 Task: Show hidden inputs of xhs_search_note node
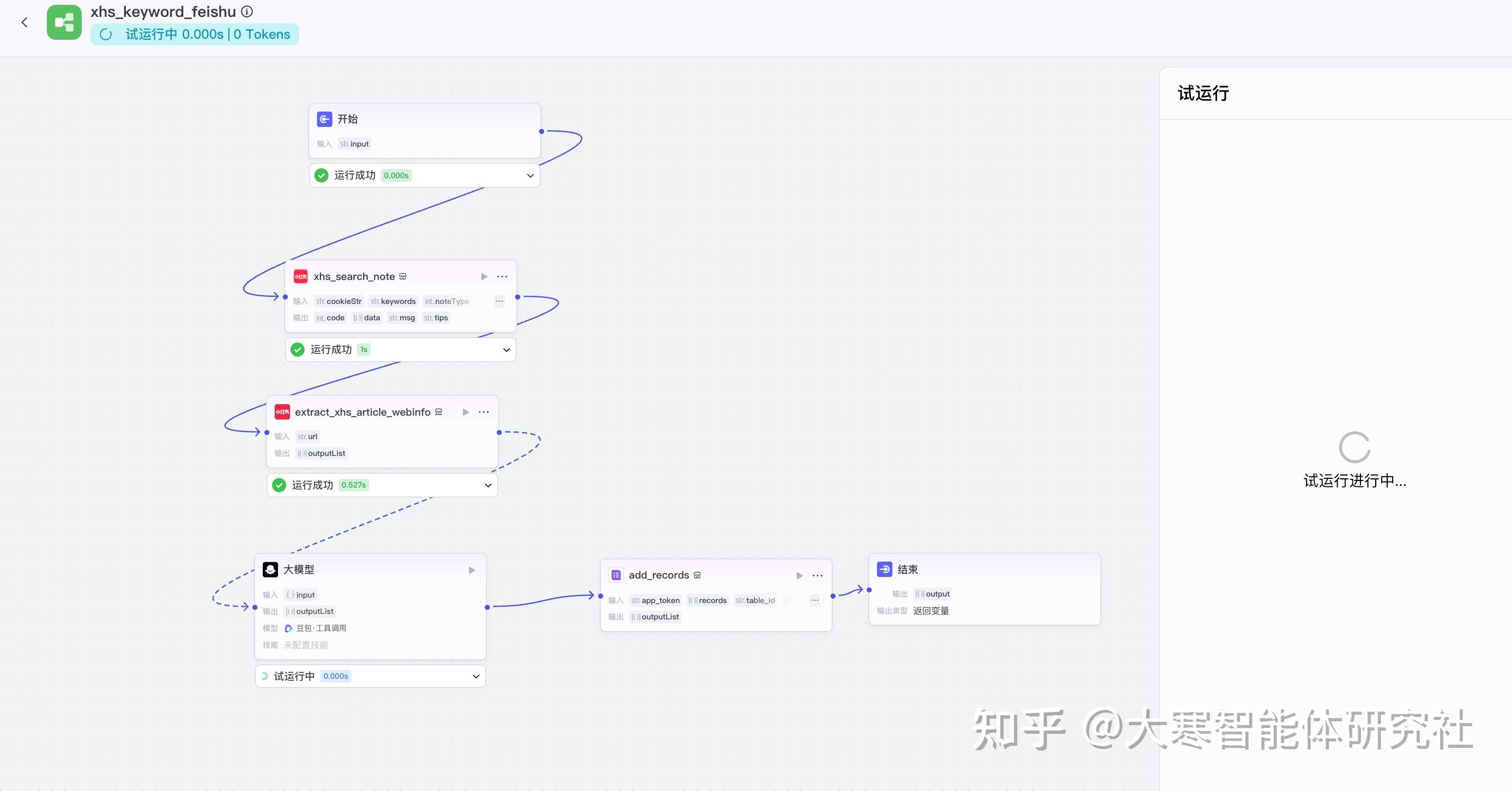pos(499,301)
